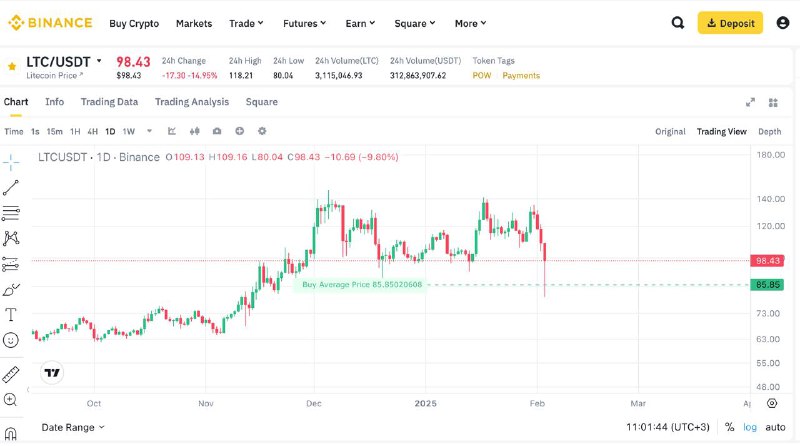Open the user profile icon
The height and width of the screenshot is (446, 800).
[783, 23]
